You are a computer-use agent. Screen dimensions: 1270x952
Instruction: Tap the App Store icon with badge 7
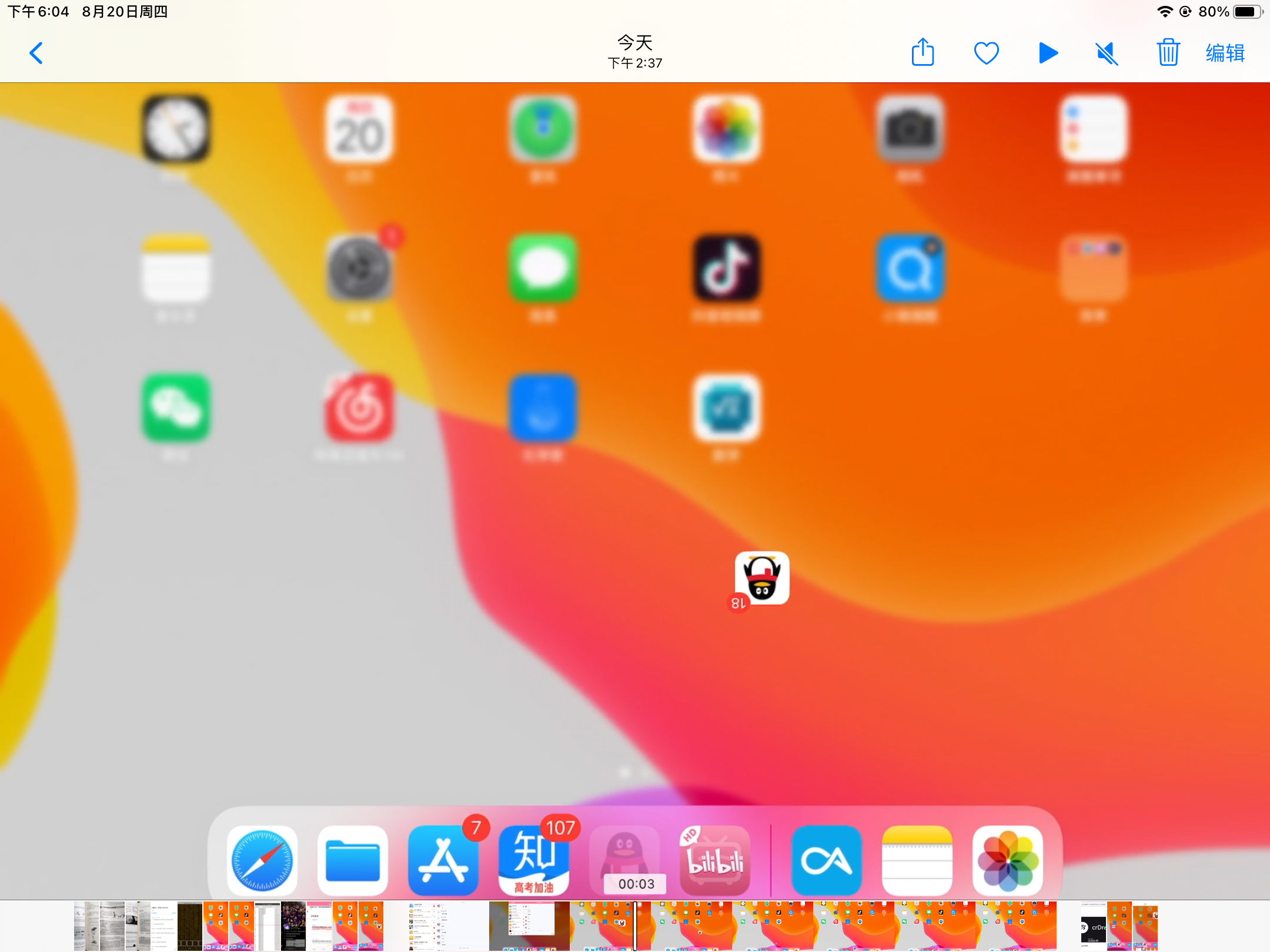(x=443, y=861)
